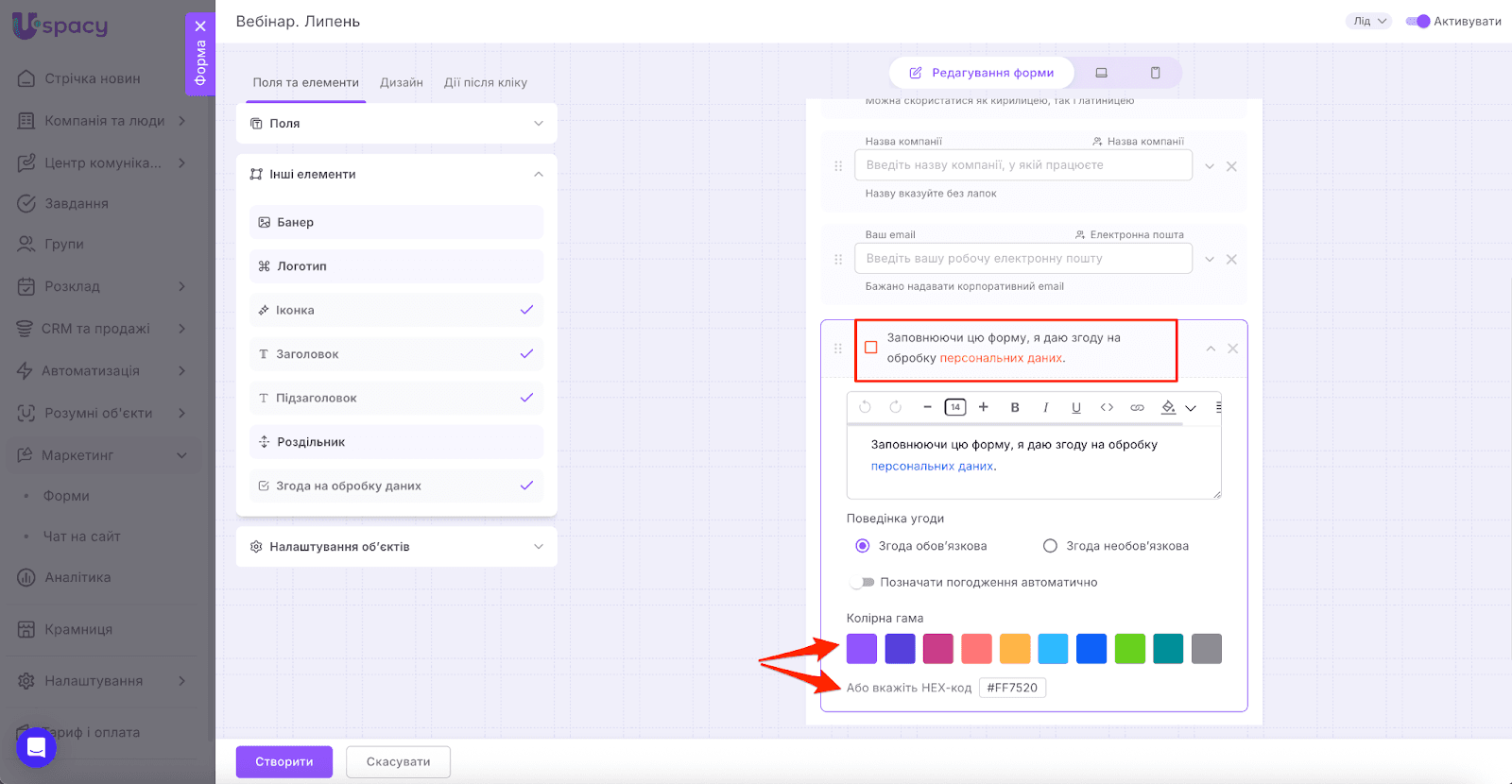
Task: Click the HEX-код input field
Action: point(1012,688)
